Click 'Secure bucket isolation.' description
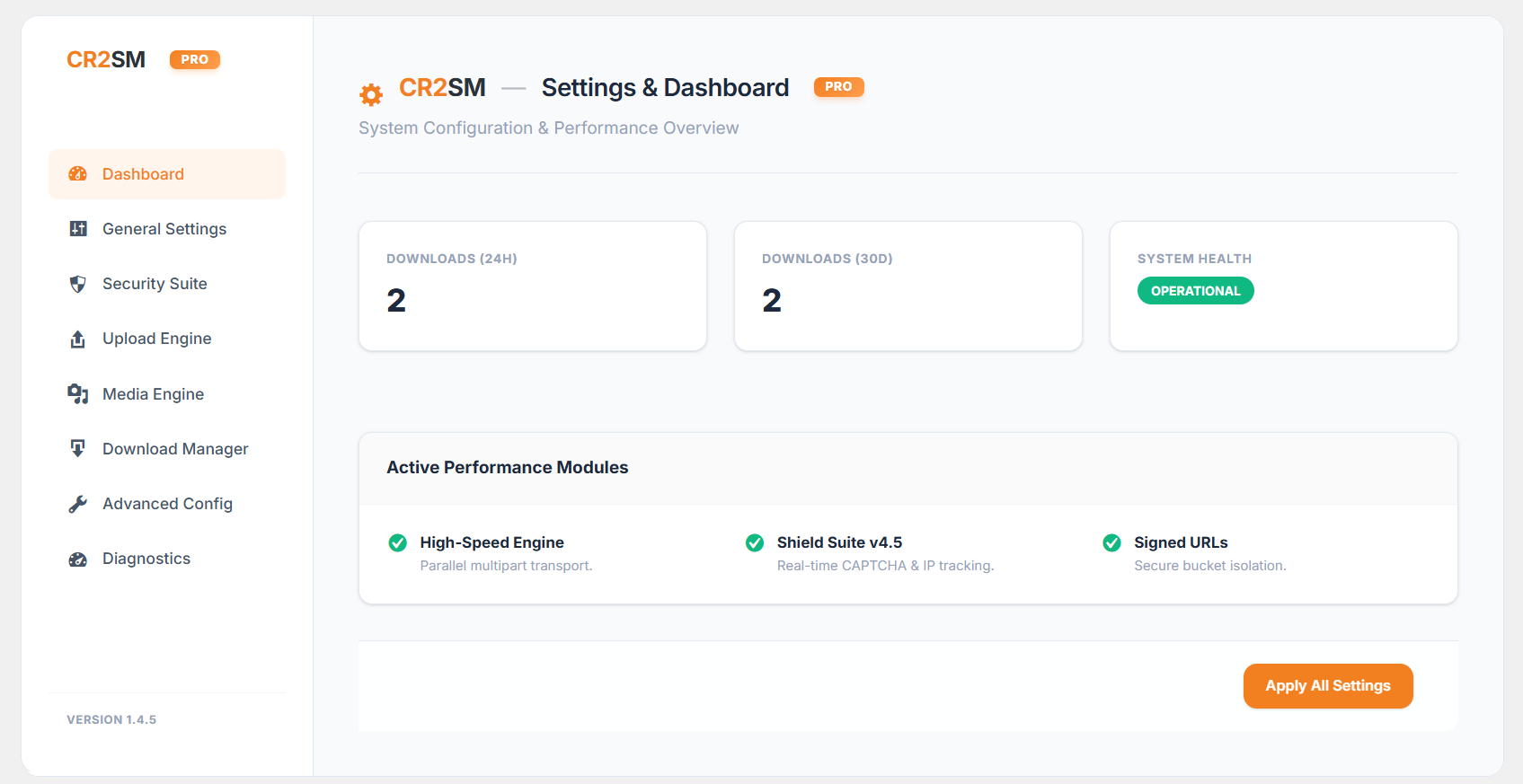1523x784 pixels. (x=1210, y=566)
